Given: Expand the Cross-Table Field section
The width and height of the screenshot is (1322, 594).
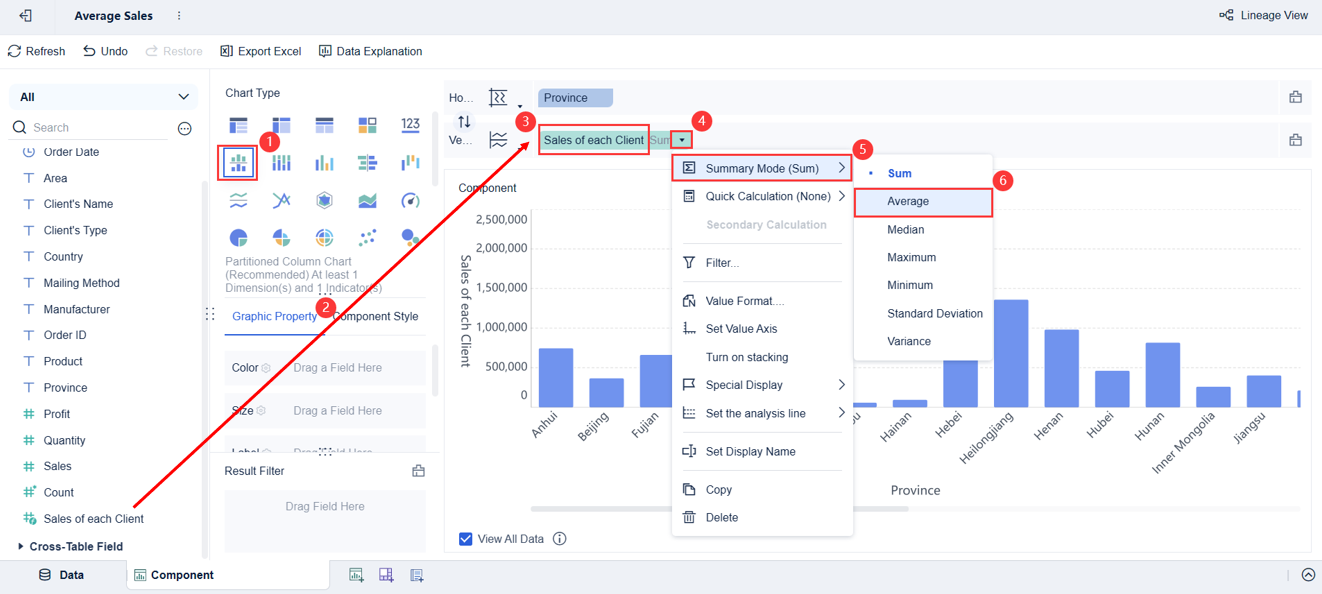Looking at the screenshot, I should 68,546.
